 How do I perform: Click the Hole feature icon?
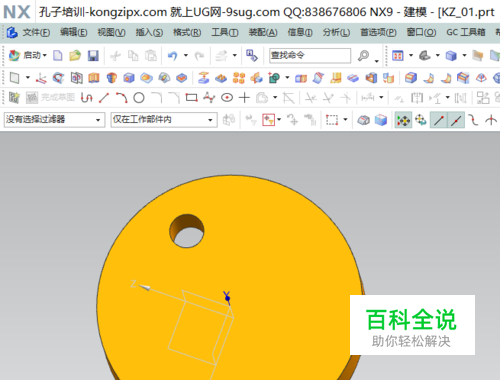click(x=129, y=78)
